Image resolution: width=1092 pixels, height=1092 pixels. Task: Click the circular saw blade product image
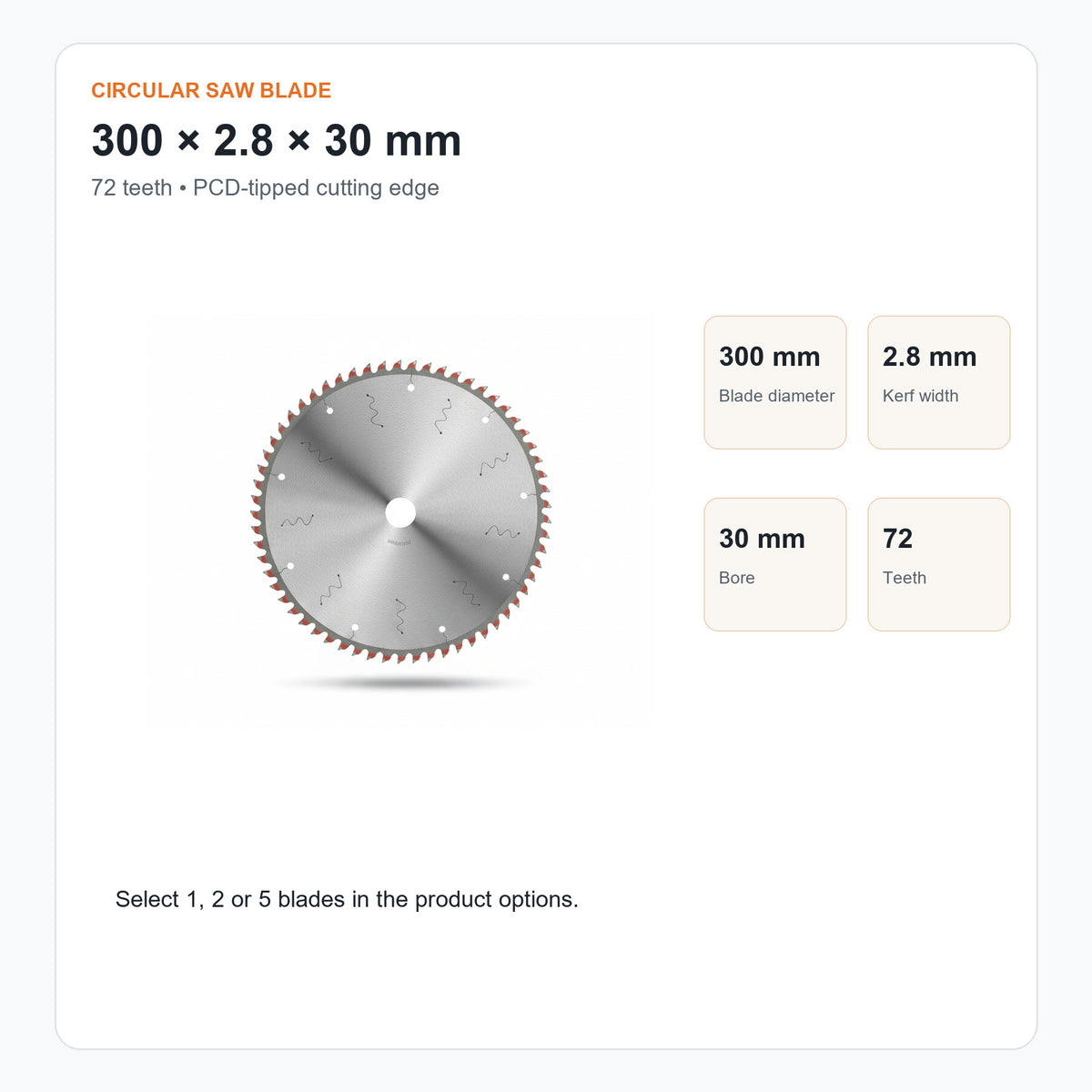pyautogui.click(x=400, y=520)
